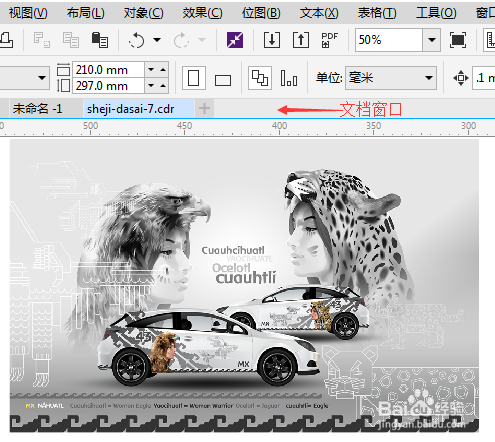Click the Undo arrow icon
Viewport: 495px width, 442px height.
pos(137,40)
